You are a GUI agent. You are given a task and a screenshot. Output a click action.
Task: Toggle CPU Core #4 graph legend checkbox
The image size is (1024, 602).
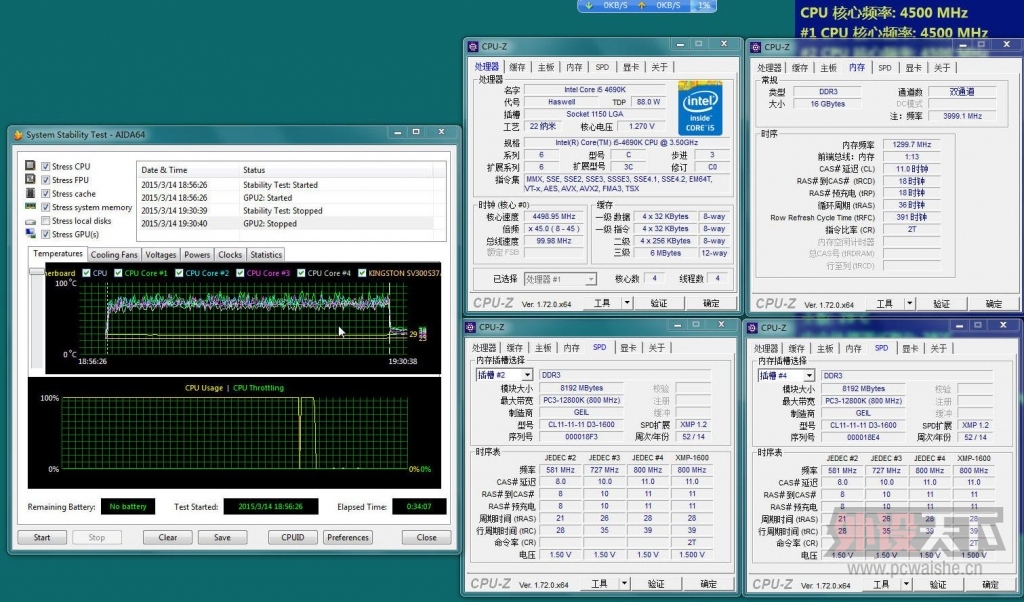301,273
